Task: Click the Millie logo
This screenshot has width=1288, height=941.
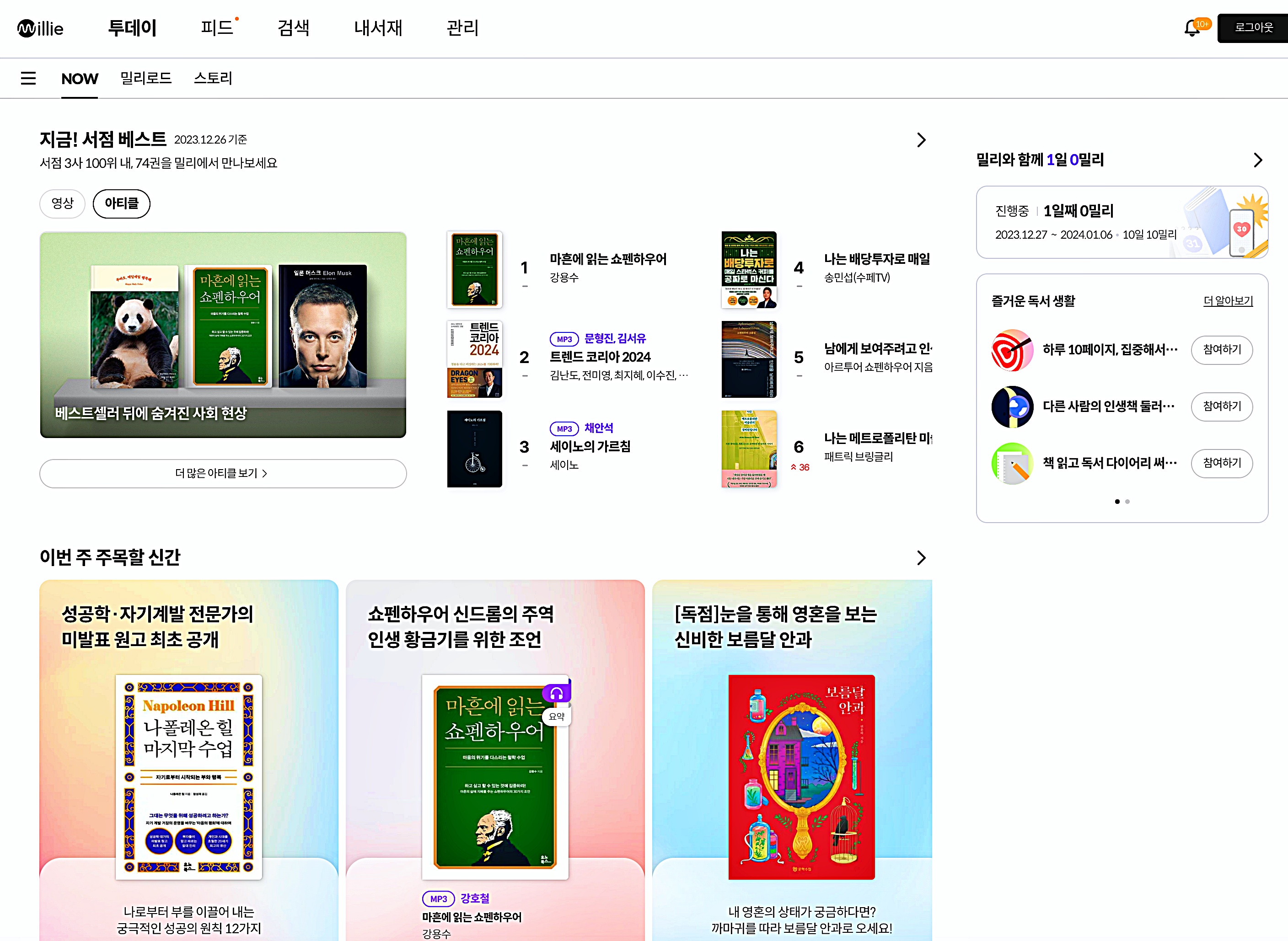Action: click(40, 28)
